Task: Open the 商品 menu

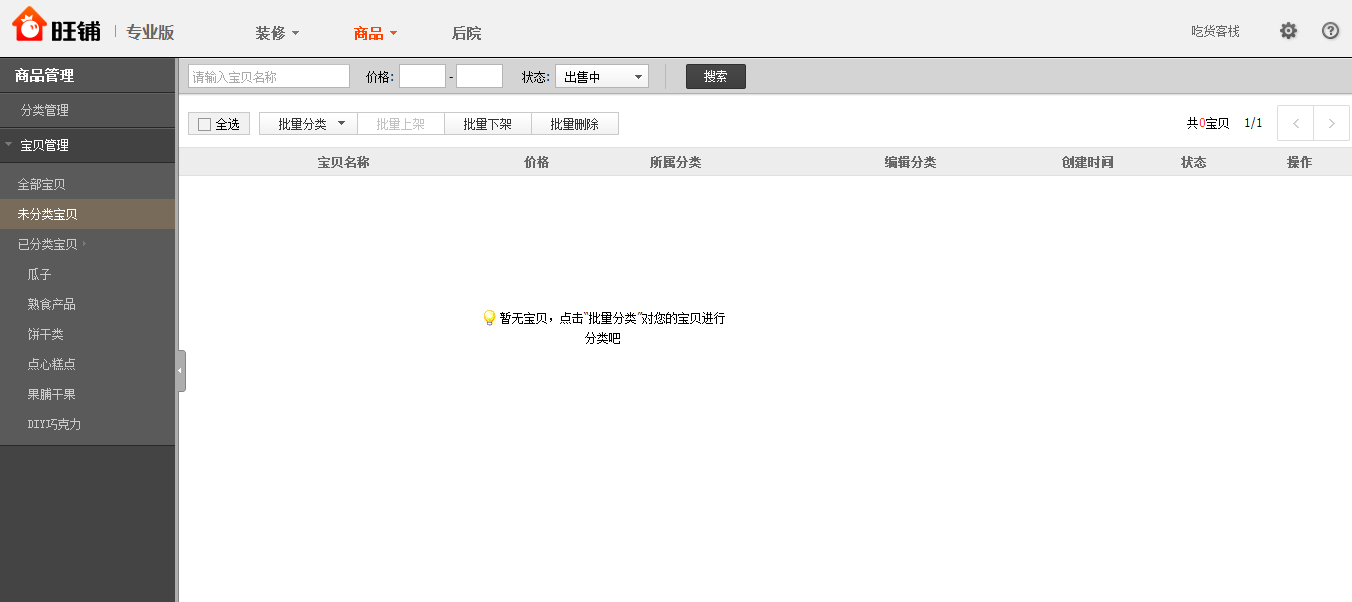Action: (x=375, y=33)
